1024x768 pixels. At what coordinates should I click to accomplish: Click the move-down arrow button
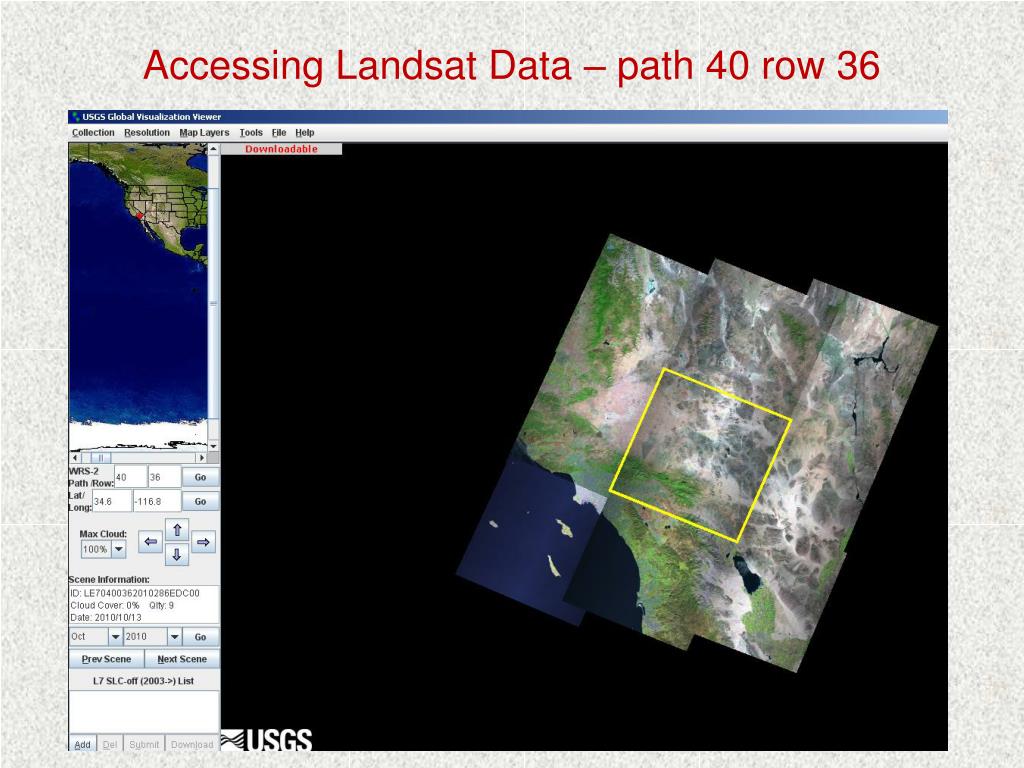coord(177,555)
